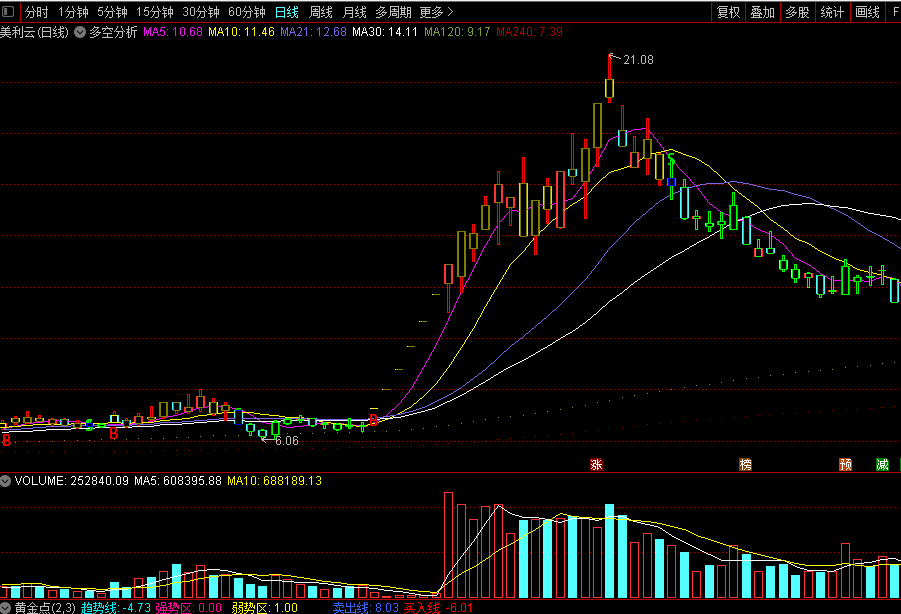Viewport: 901px width, 614px height.
Task: Click the 叠加 overlay button
Action: [x=763, y=12]
